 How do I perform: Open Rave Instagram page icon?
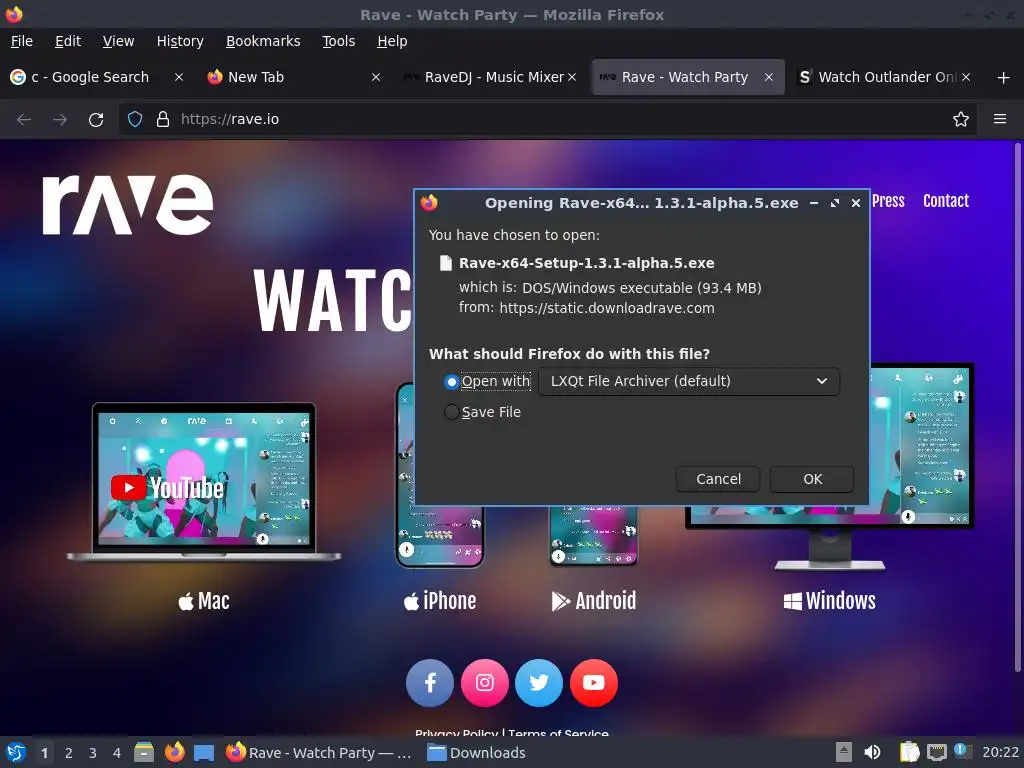coord(485,682)
